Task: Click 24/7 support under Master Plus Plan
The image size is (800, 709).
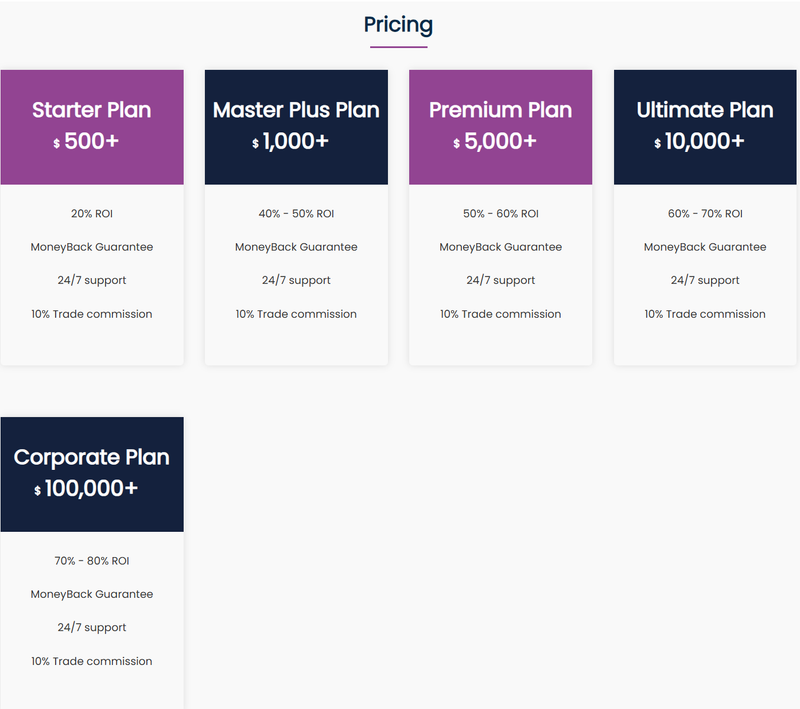Action: point(296,281)
